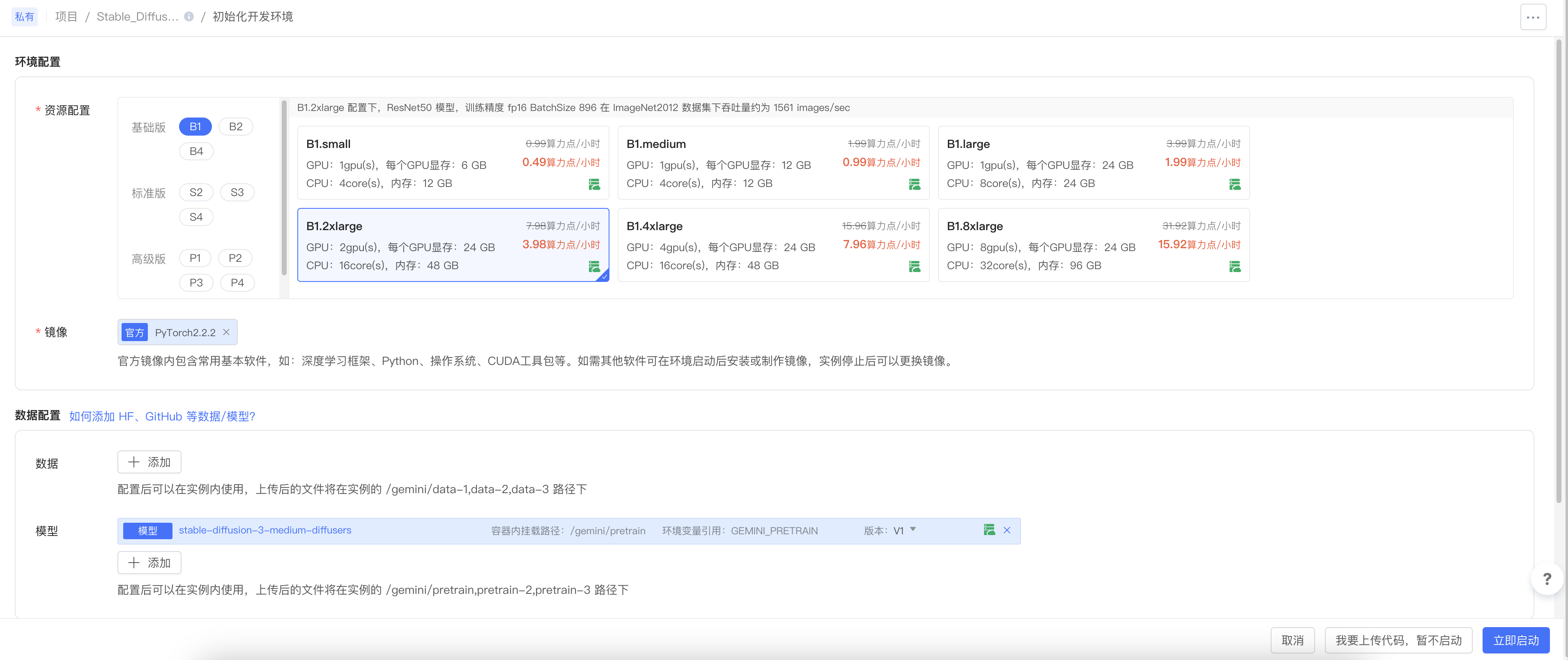The height and width of the screenshot is (660, 1568).
Task: Remove the PyTorch2.2.2 image tag
Action: click(226, 332)
